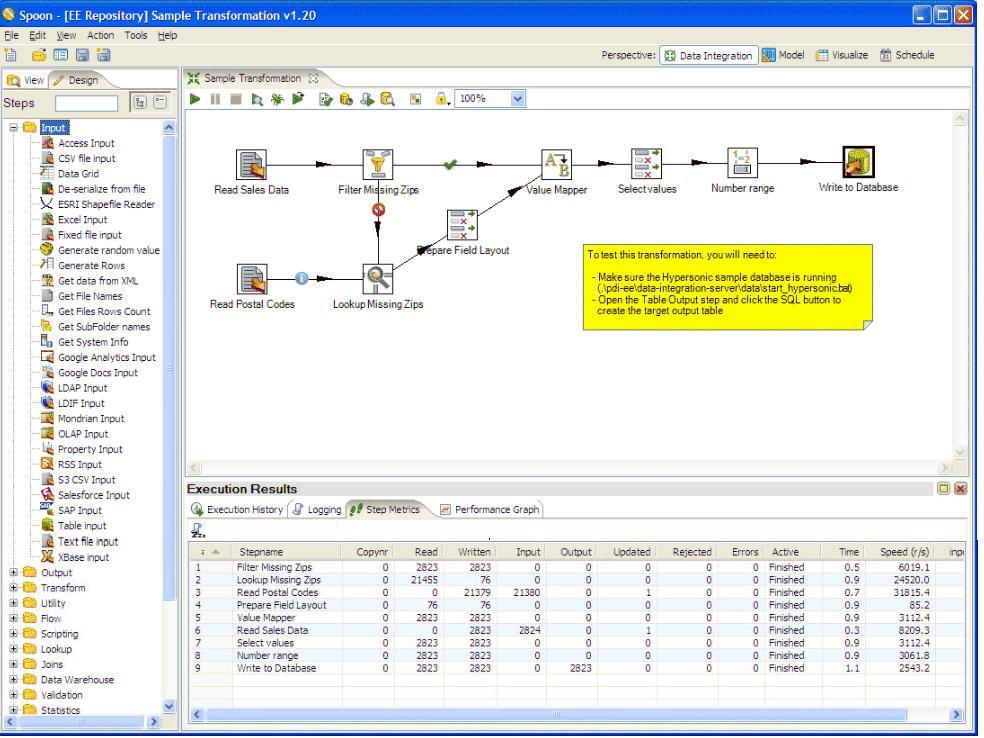
Task: Collapse the Input folder
Action: (x=13, y=127)
